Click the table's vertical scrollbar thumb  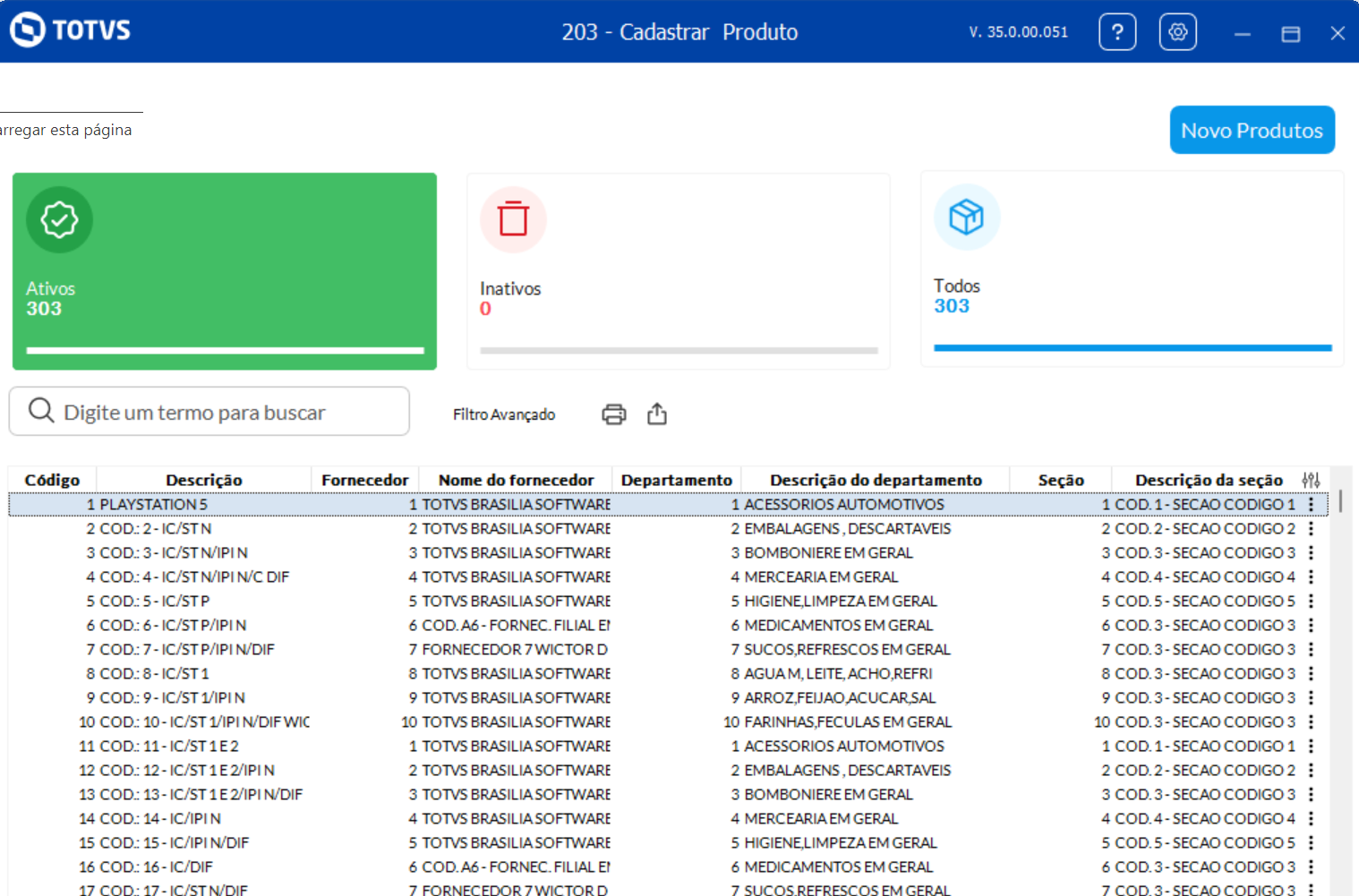pyautogui.click(x=1340, y=500)
